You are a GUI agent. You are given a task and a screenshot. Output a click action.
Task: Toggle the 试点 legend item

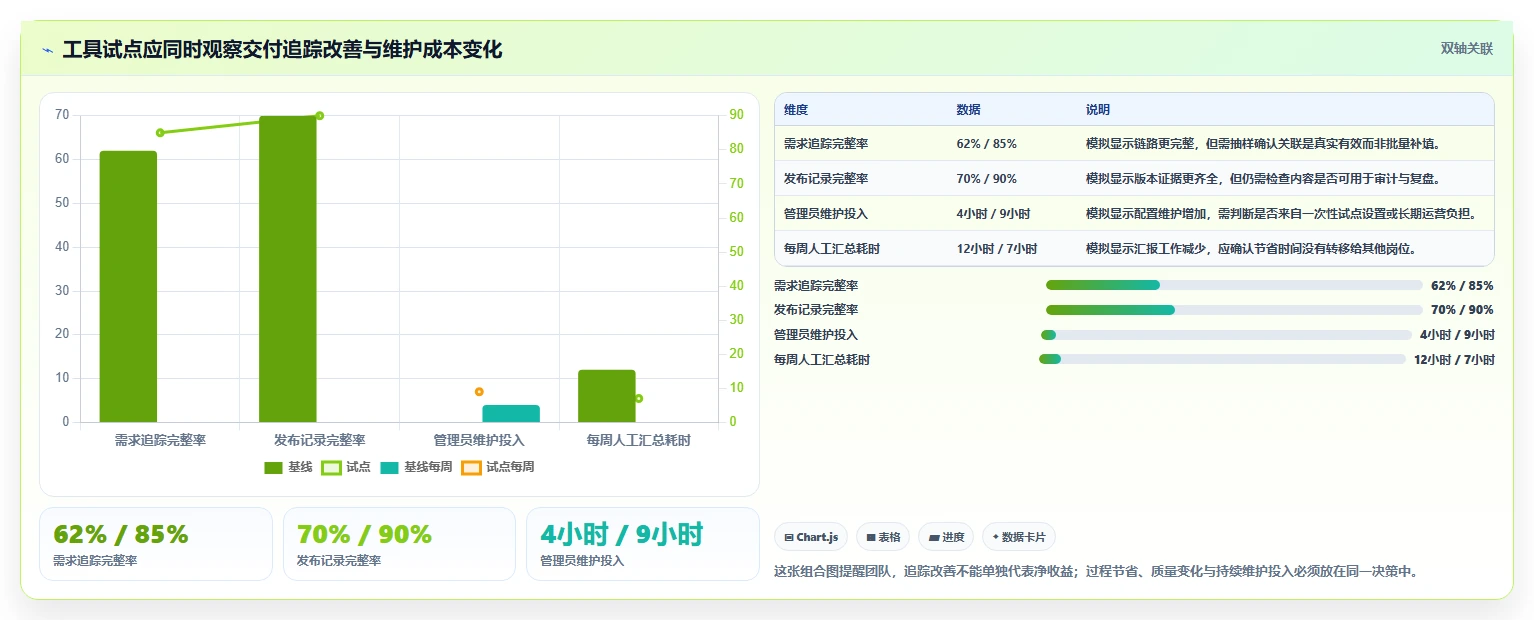pos(345,467)
